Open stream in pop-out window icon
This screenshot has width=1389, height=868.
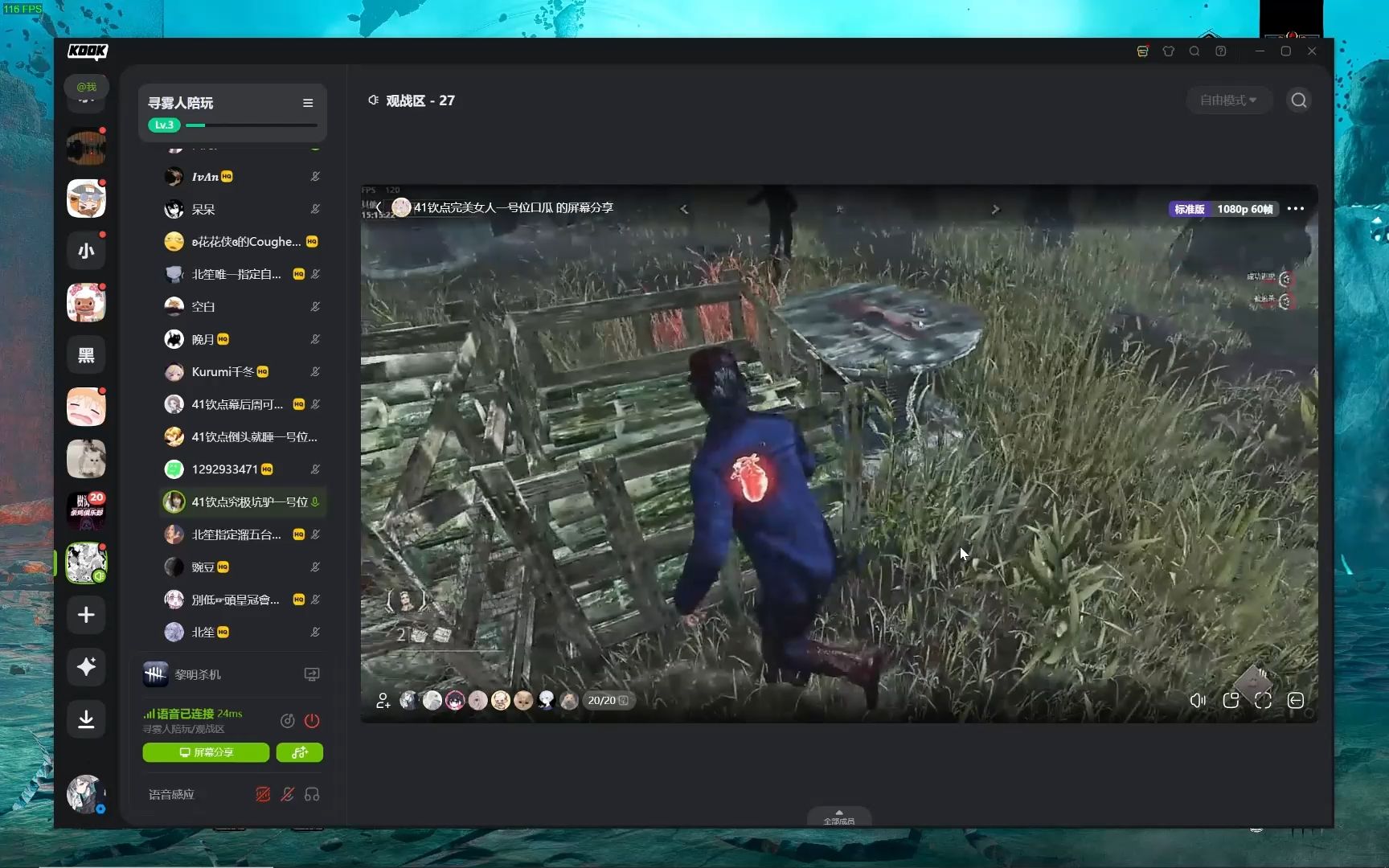click(x=1231, y=701)
